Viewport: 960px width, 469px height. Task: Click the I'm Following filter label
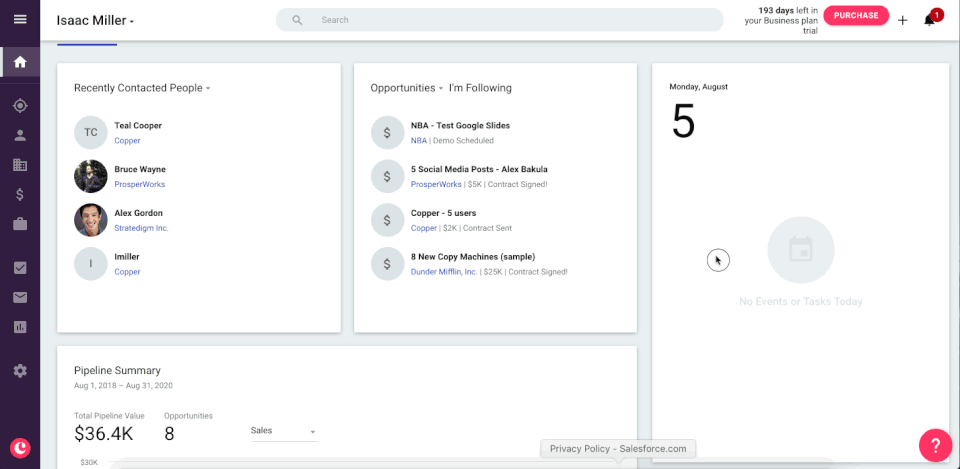pyautogui.click(x=480, y=88)
